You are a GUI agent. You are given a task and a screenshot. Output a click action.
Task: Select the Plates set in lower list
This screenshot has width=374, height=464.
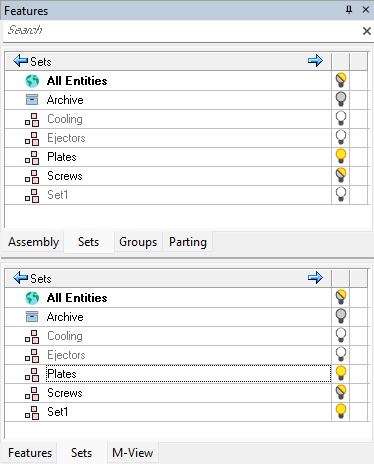pos(188,374)
